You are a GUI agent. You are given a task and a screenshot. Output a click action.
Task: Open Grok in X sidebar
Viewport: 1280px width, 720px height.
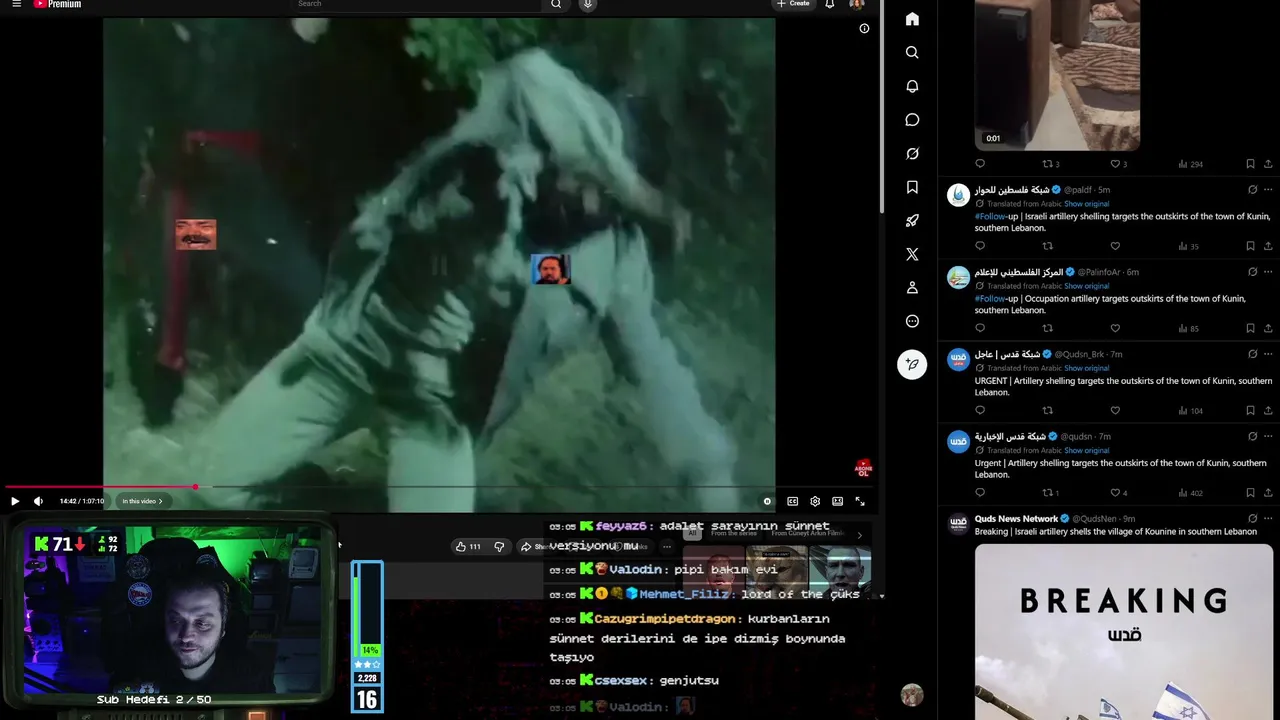(912, 153)
